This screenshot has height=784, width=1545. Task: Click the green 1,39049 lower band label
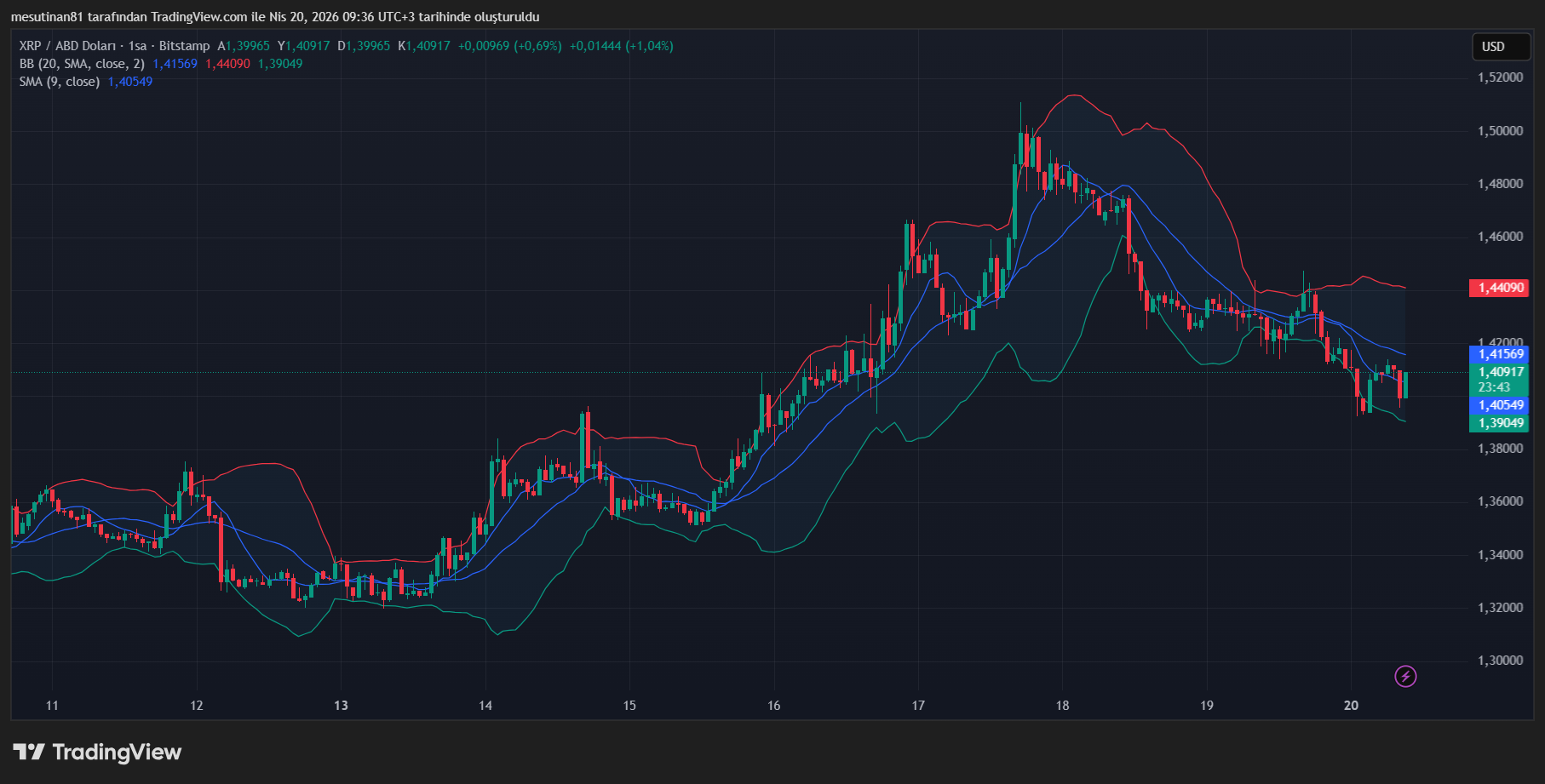click(1499, 423)
